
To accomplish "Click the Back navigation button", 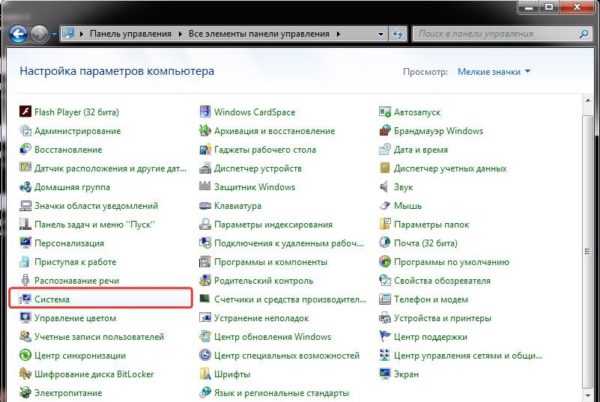I will 18,34.
